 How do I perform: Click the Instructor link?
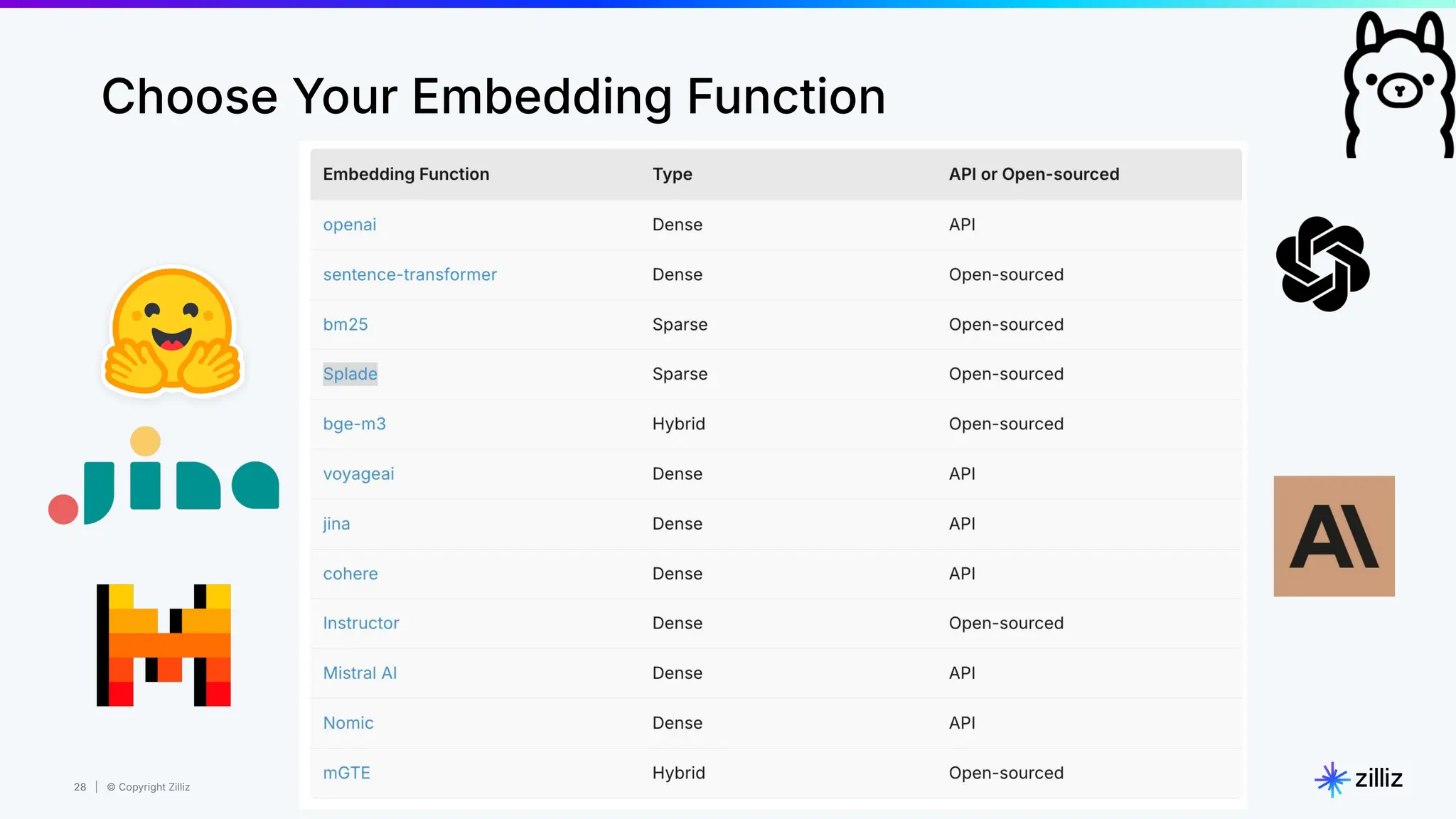pyautogui.click(x=360, y=623)
